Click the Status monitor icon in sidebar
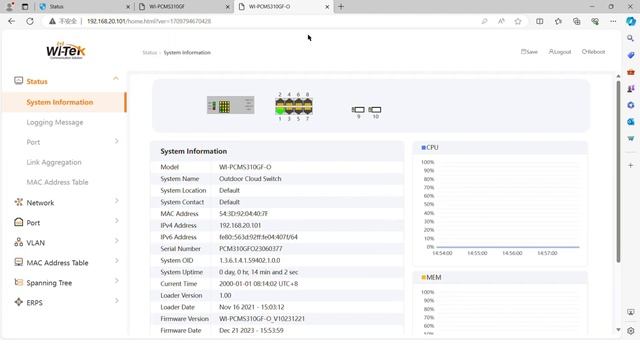 [18, 80]
